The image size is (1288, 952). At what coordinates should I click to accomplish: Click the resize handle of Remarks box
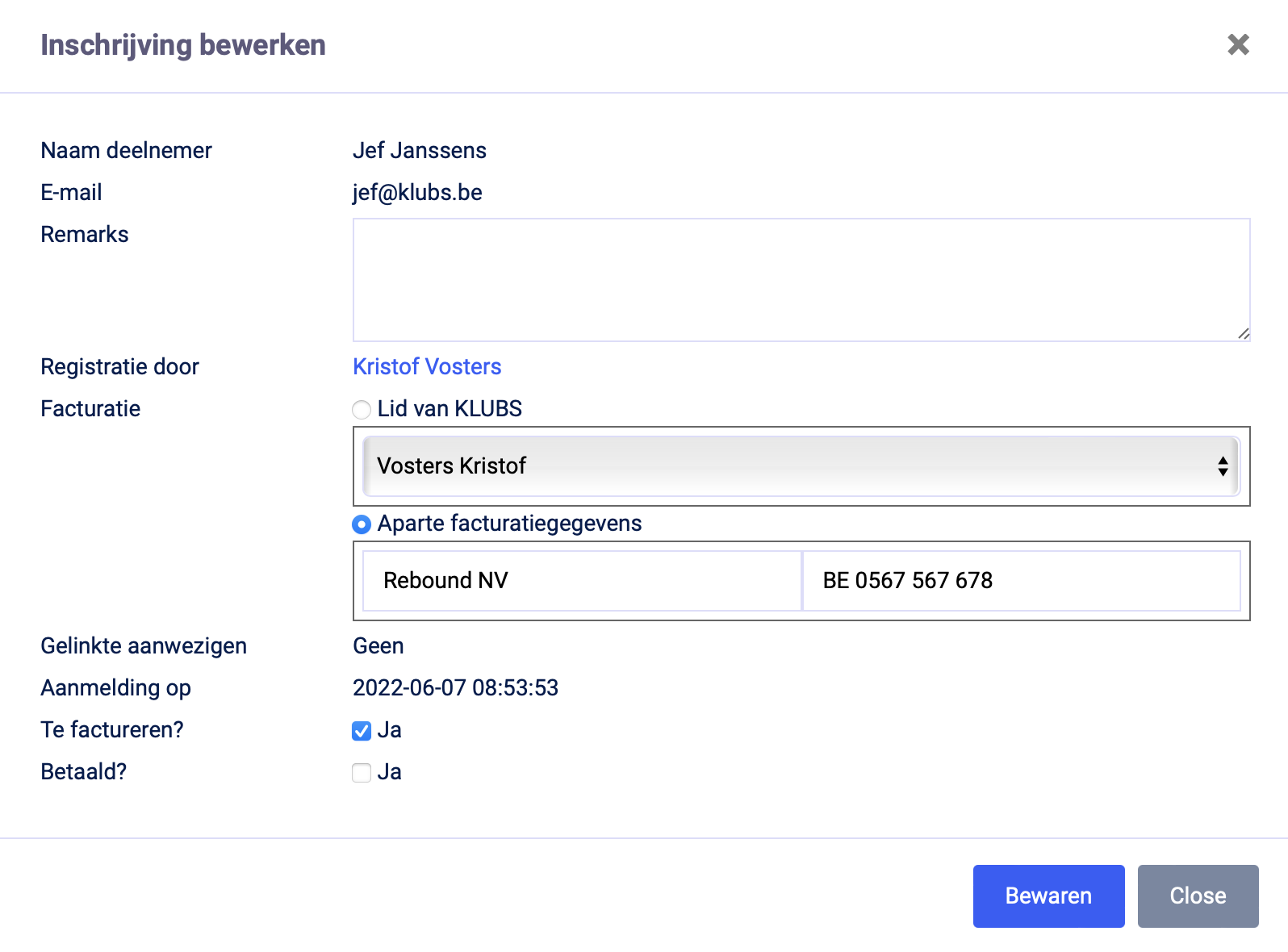(1243, 333)
